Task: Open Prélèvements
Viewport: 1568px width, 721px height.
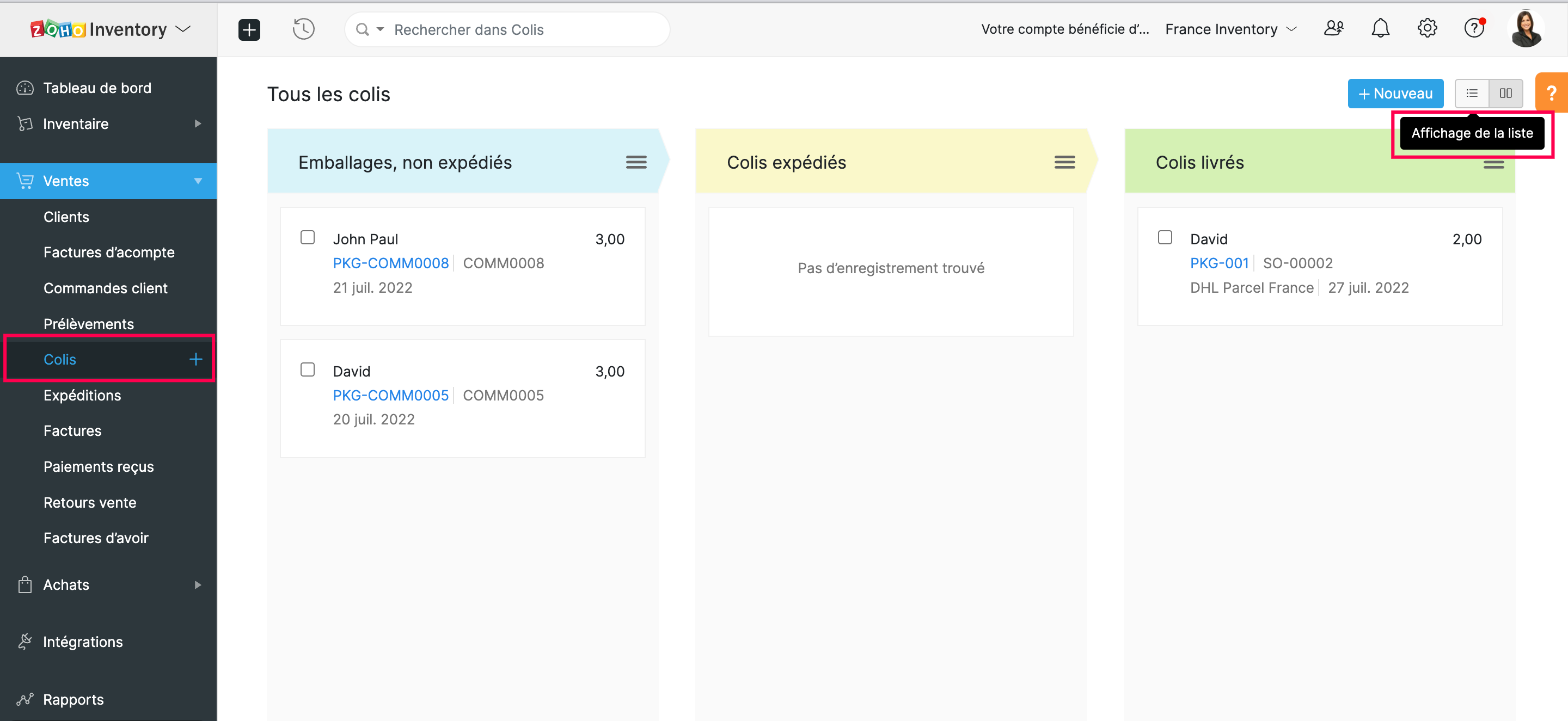Action: [88, 324]
